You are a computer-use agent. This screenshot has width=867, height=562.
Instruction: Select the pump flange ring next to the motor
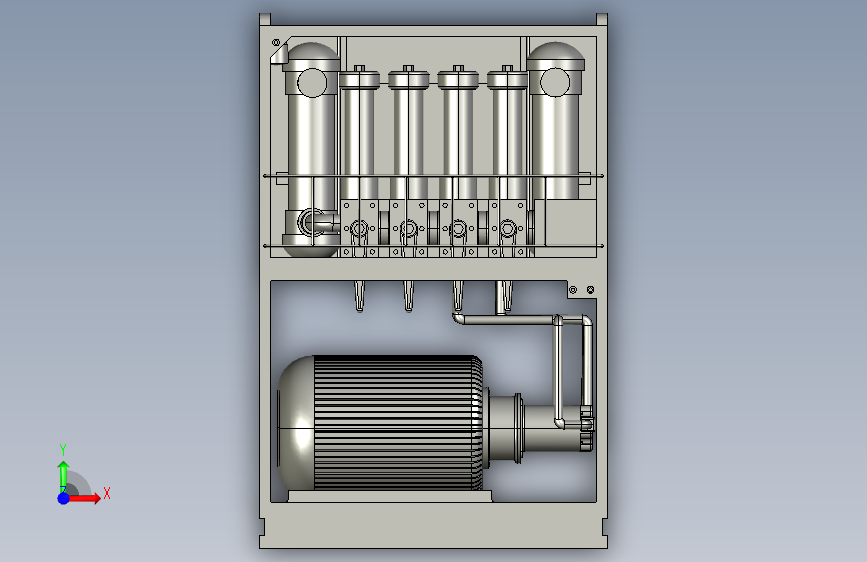[518, 429]
